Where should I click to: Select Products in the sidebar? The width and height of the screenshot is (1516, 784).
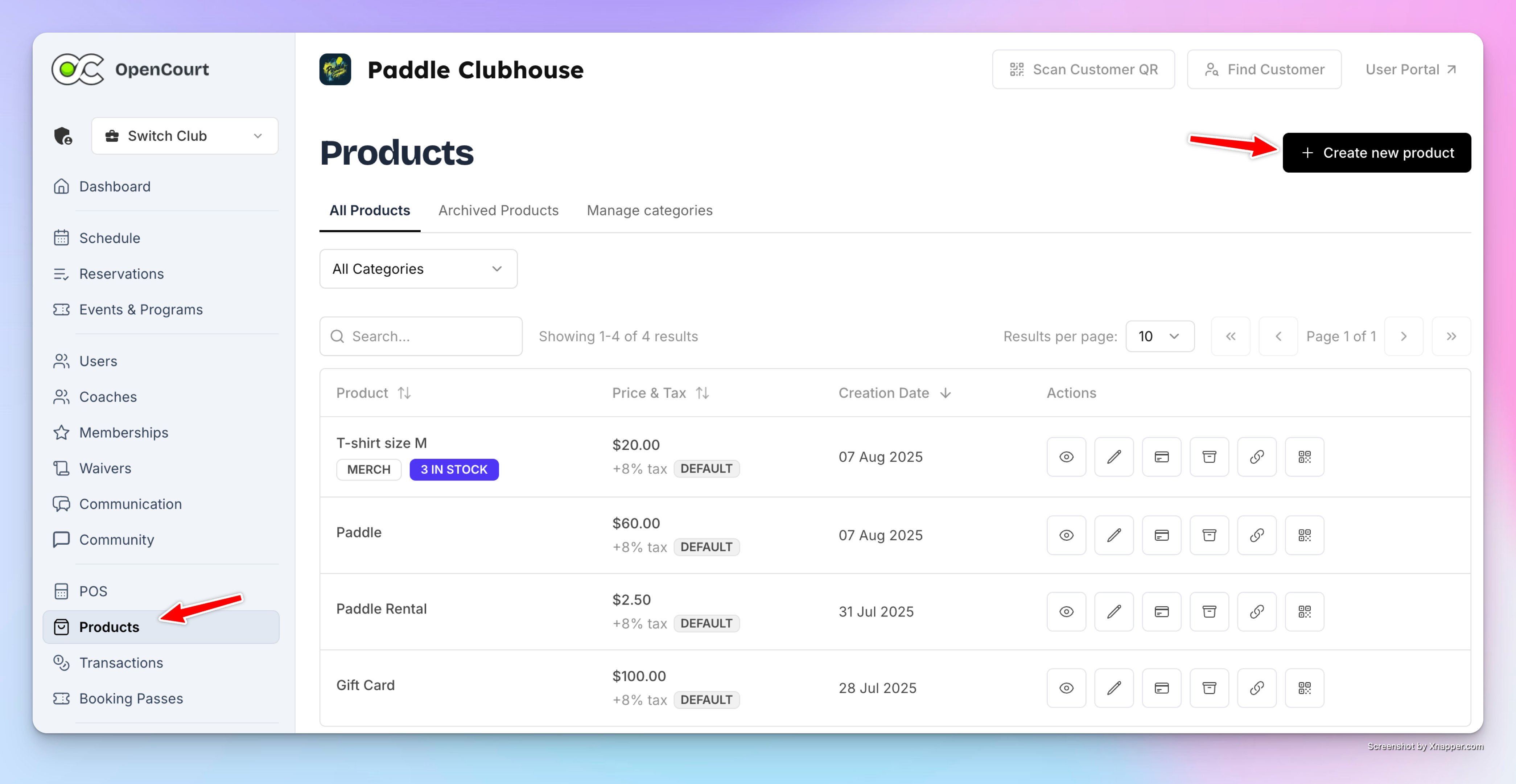(x=161, y=627)
